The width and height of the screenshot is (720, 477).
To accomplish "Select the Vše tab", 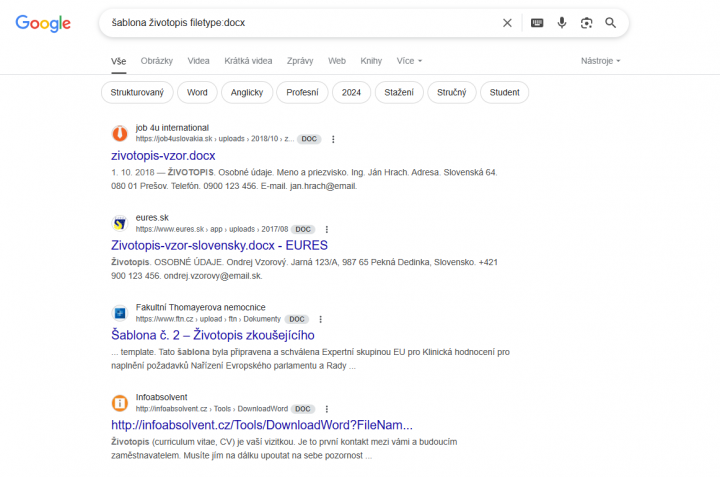I will click(118, 61).
